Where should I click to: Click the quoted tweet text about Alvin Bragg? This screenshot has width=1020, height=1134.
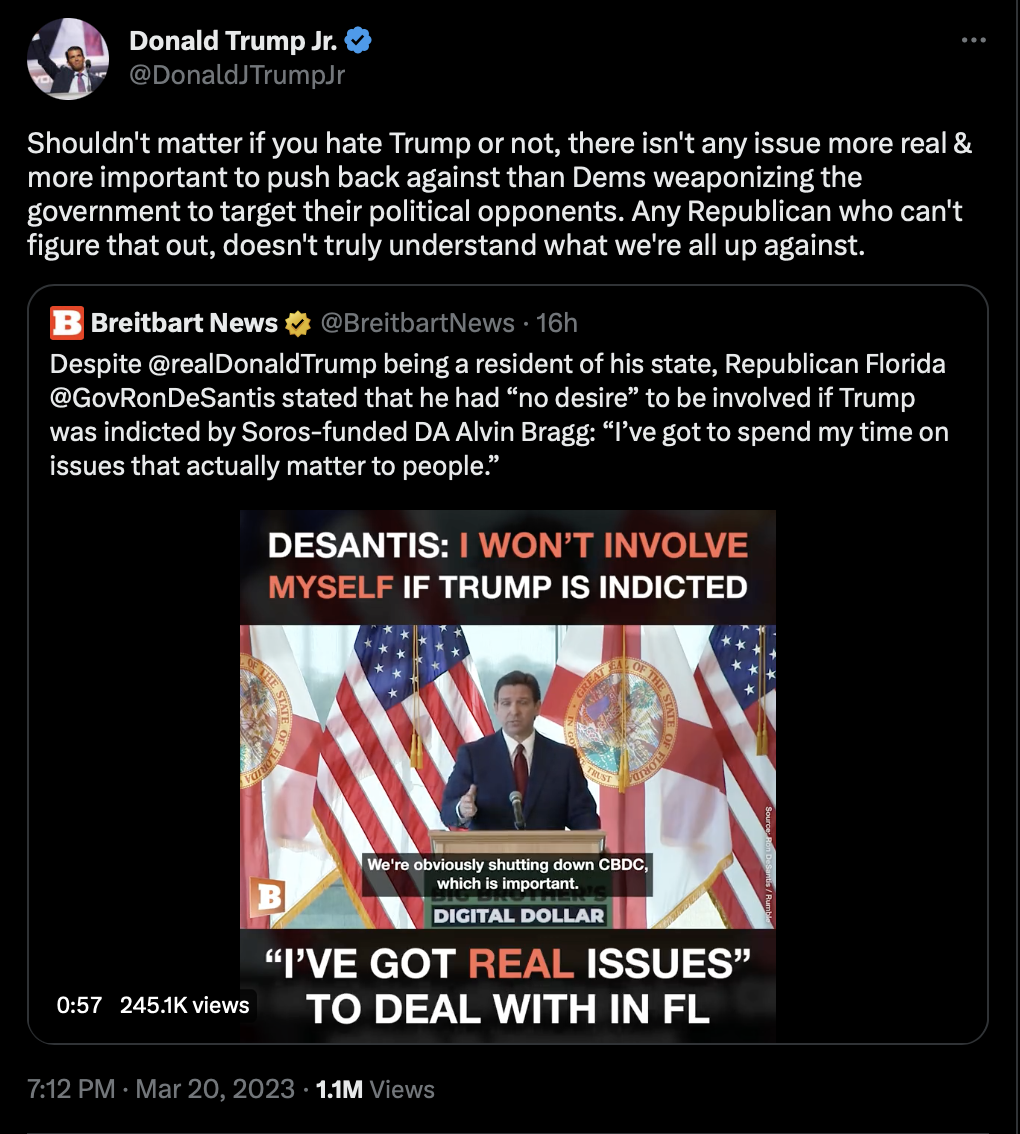point(499,414)
